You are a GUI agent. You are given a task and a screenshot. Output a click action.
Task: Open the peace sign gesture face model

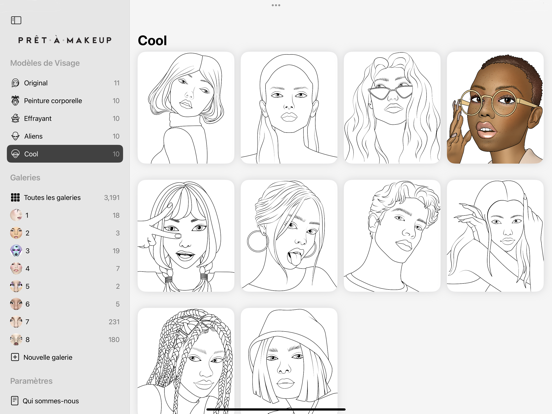click(x=186, y=236)
